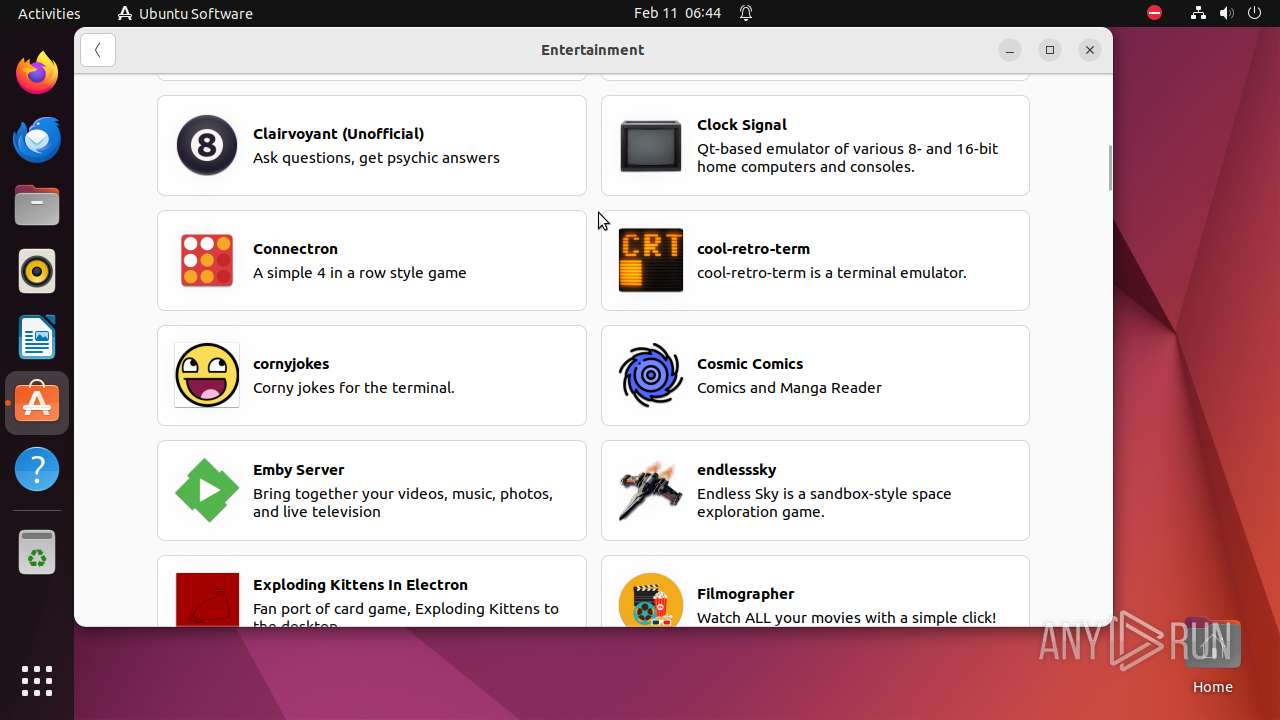This screenshot has height=720, width=1280.
Task: Click the Filmographer clapperboard icon
Action: tap(651, 599)
